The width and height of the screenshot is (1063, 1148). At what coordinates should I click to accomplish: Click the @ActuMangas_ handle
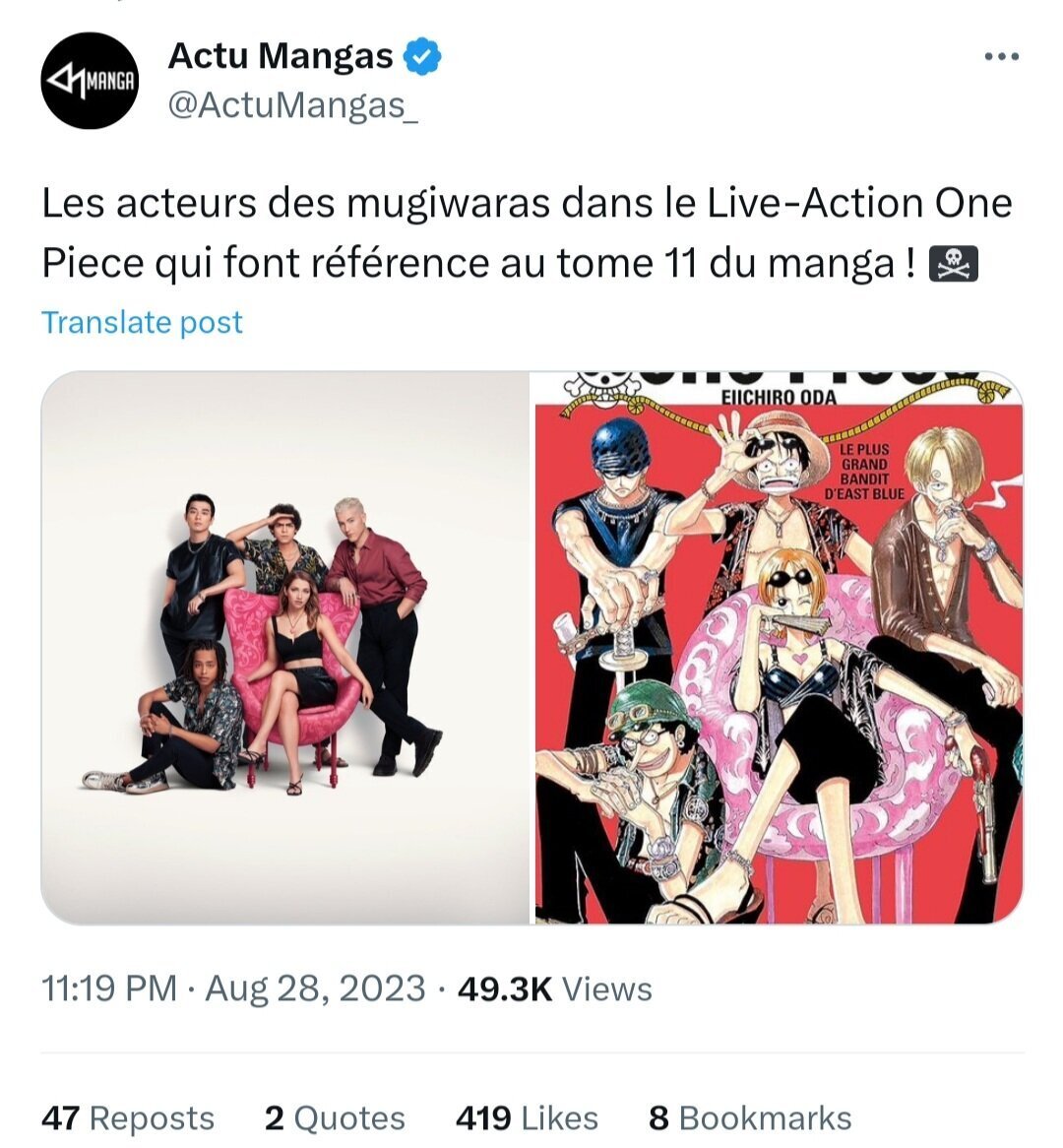click(x=292, y=104)
